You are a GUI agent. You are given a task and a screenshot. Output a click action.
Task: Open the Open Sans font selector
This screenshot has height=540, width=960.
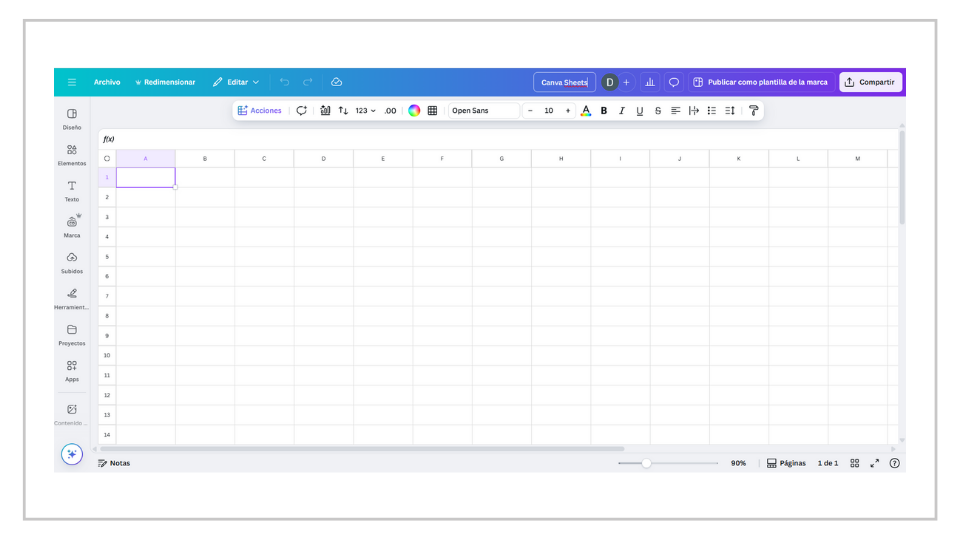click(x=484, y=111)
